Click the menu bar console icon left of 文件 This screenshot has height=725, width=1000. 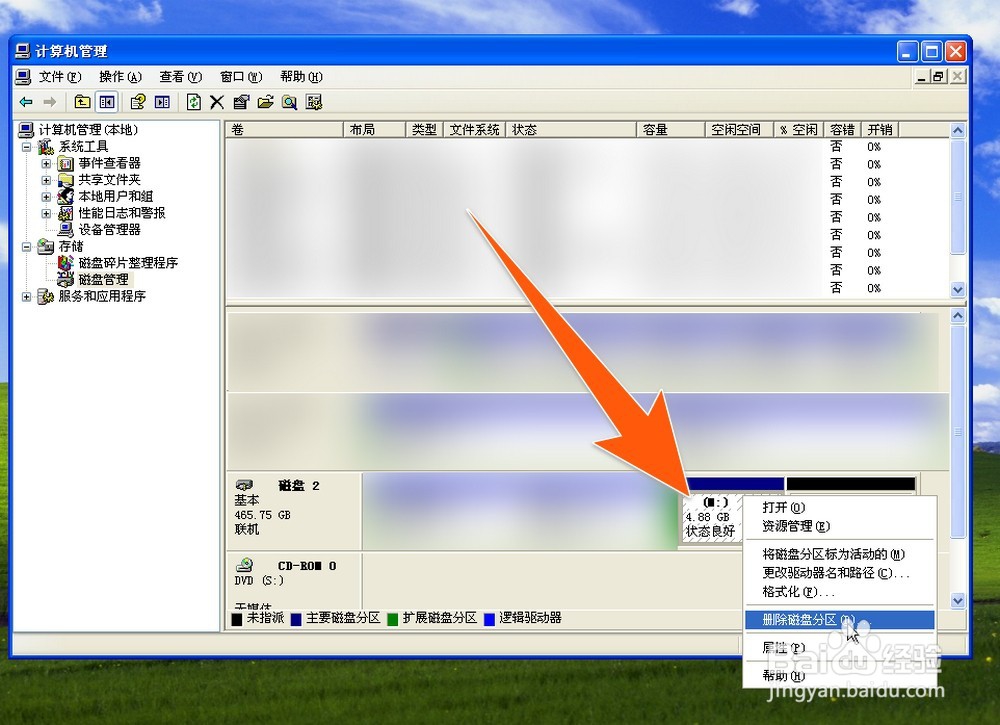23,77
